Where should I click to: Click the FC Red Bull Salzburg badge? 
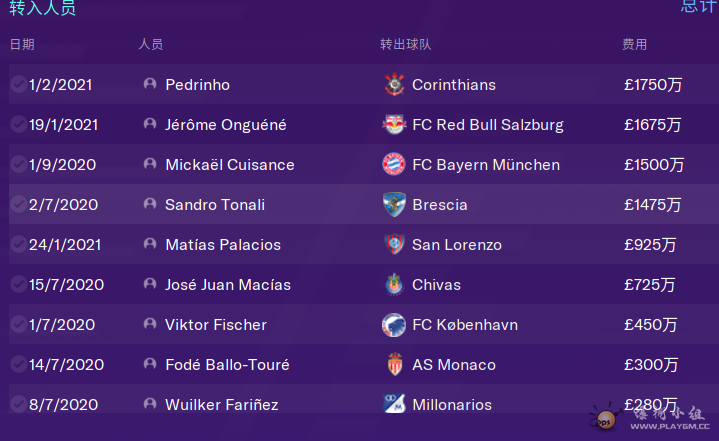tap(394, 125)
